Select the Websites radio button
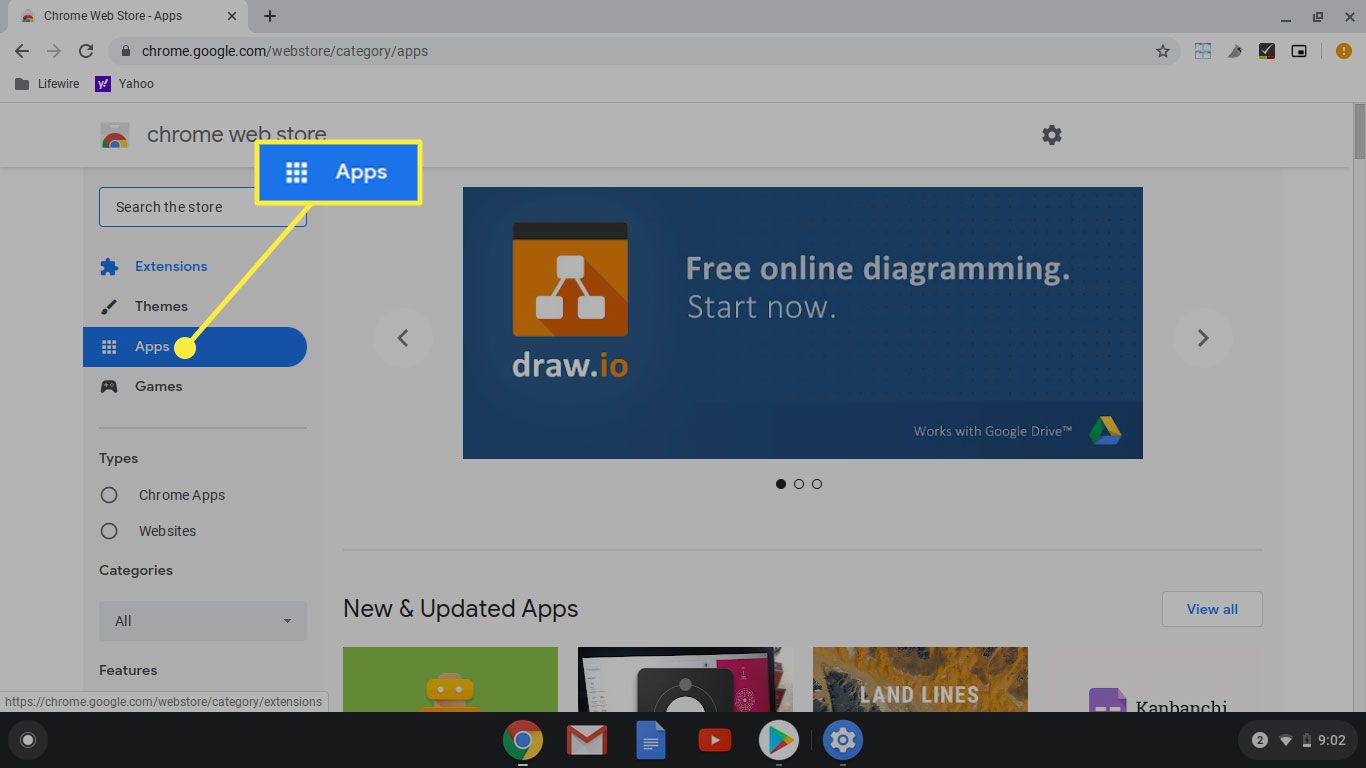 click(109, 531)
